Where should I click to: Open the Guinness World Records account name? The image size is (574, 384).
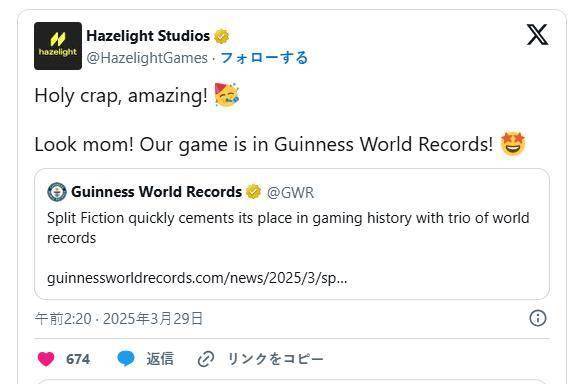pos(156,192)
